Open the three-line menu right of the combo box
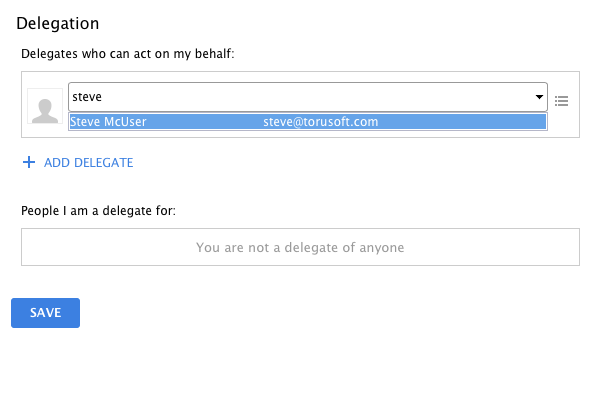This screenshot has width=610, height=397. pos(561,101)
